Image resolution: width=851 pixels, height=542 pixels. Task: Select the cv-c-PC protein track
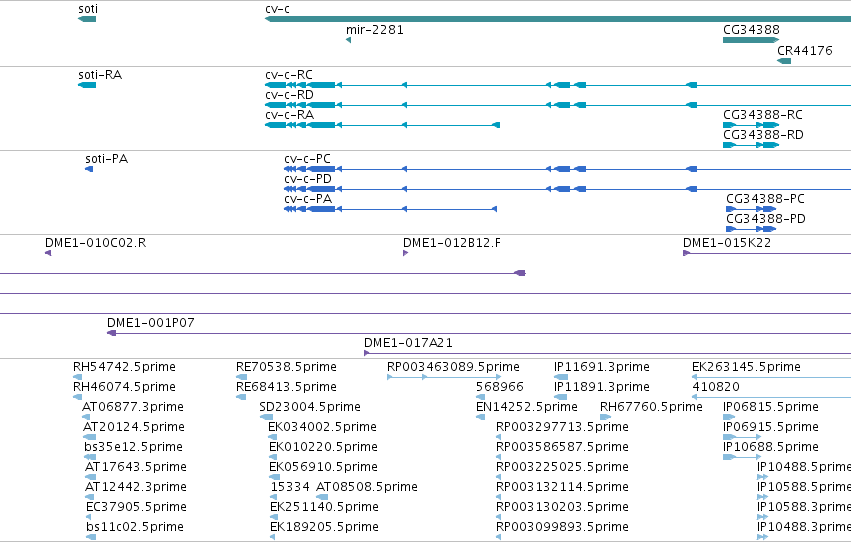[x=568, y=169]
